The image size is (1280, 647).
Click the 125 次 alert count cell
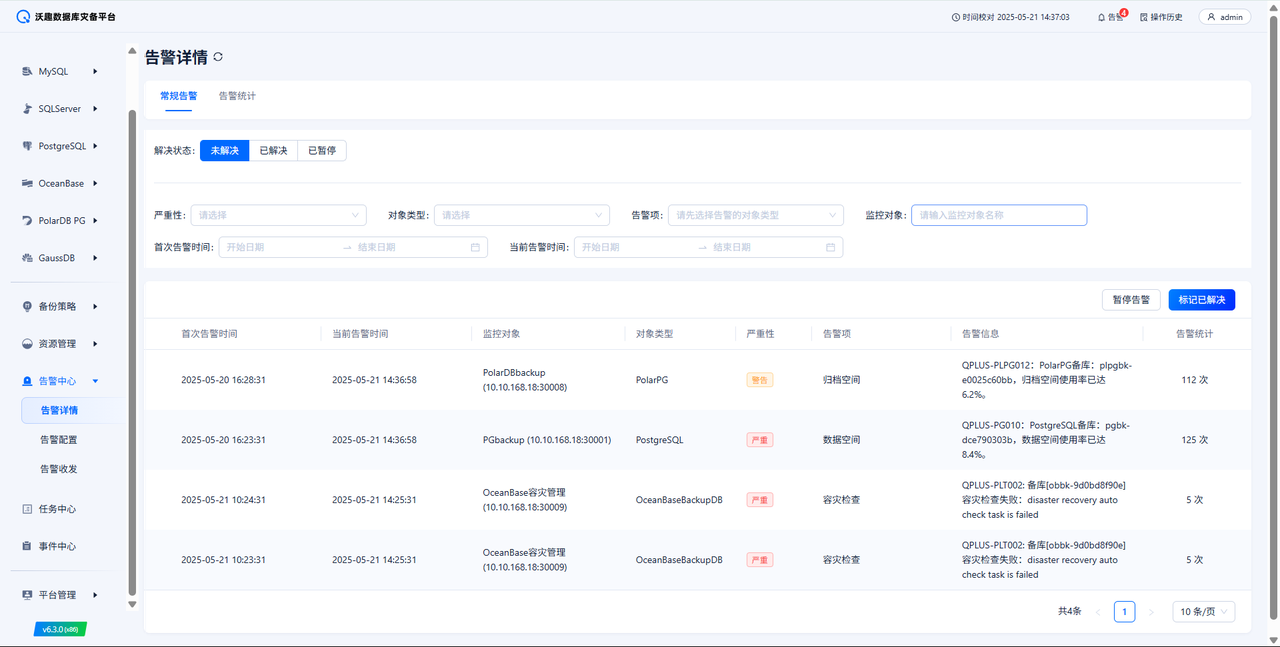(1195, 440)
